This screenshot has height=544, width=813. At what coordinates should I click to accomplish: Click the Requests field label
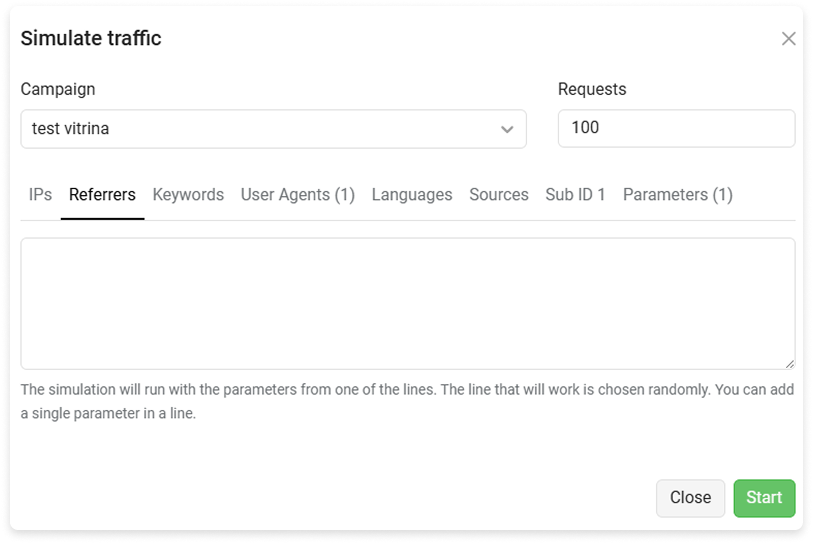[592, 89]
